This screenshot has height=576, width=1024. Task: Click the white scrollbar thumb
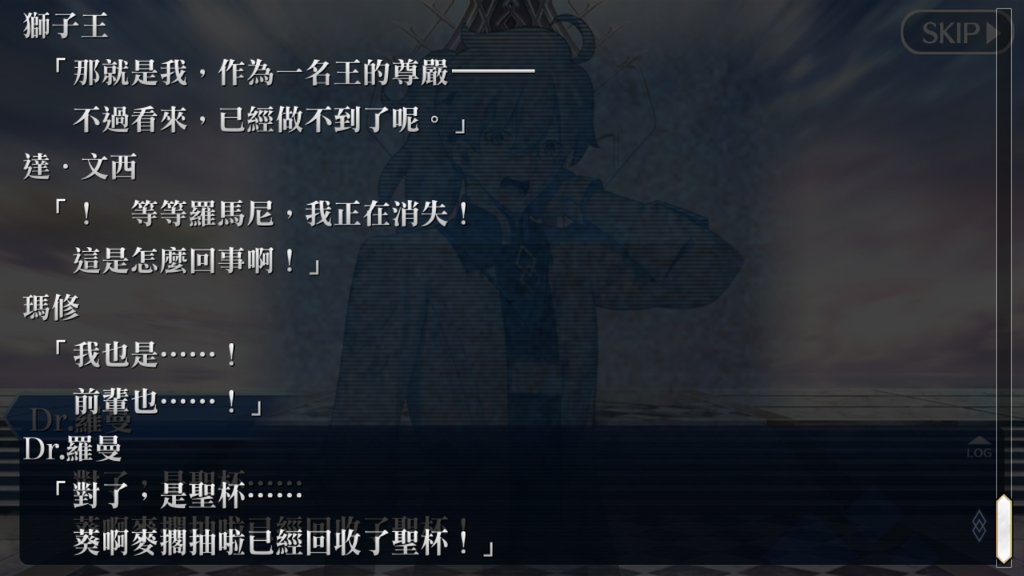tap(1004, 529)
